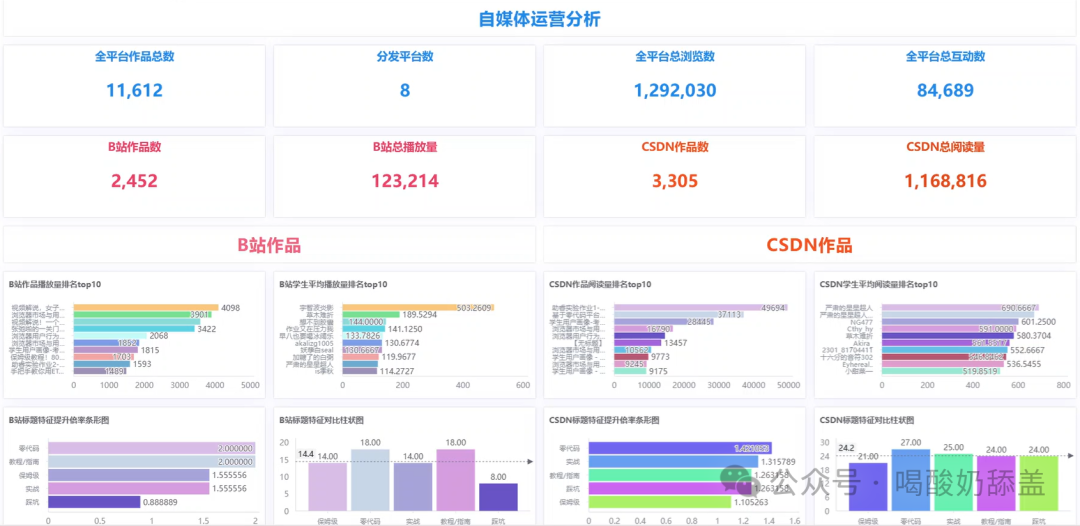Image resolution: width=1080 pixels, height=526 pixels.
Task: Click the CSDN bar labeled 37113
Action: pyautogui.click(x=679, y=315)
